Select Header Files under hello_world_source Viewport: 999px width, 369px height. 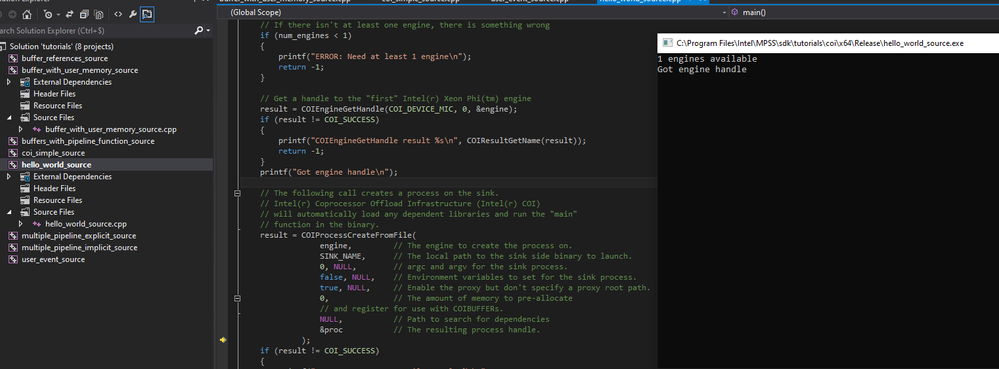pyautogui.click(x=54, y=189)
